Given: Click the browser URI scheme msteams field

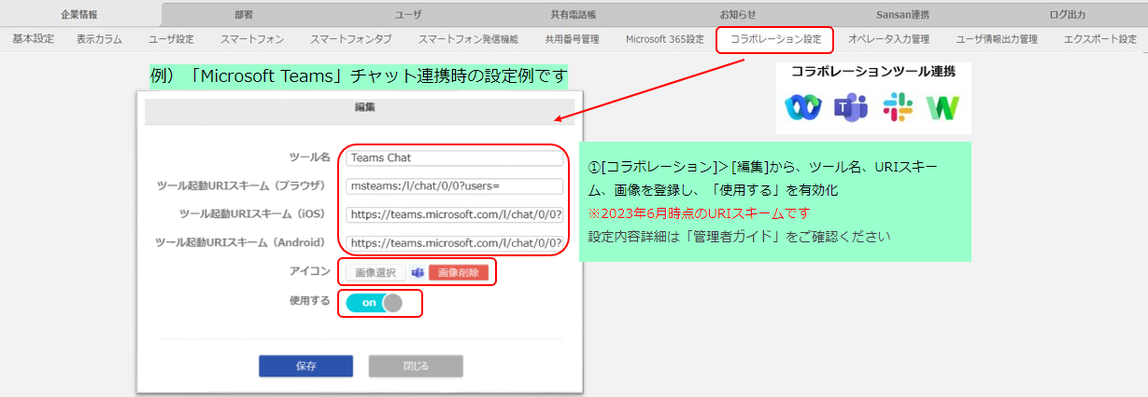Looking at the screenshot, I should point(454,186).
